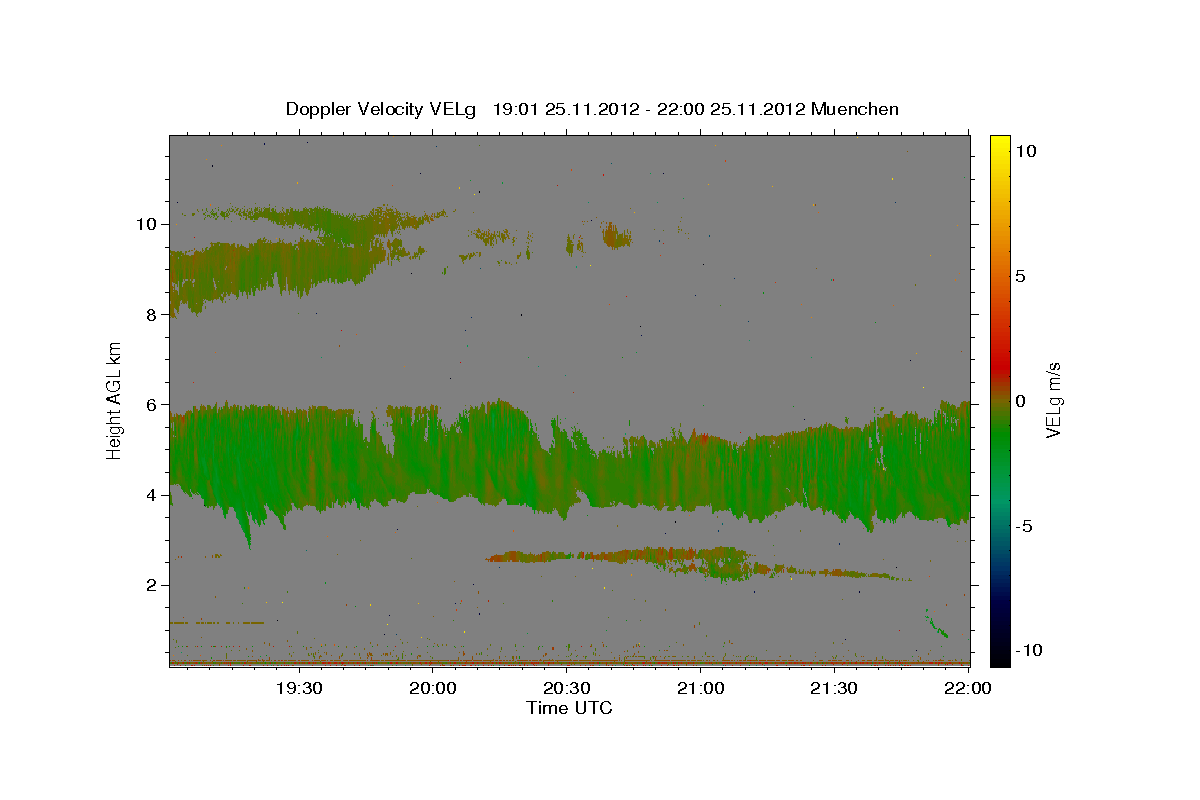The image size is (1200, 800).
Task: Click the 20:30 time tick label
Action: (x=566, y=688)
